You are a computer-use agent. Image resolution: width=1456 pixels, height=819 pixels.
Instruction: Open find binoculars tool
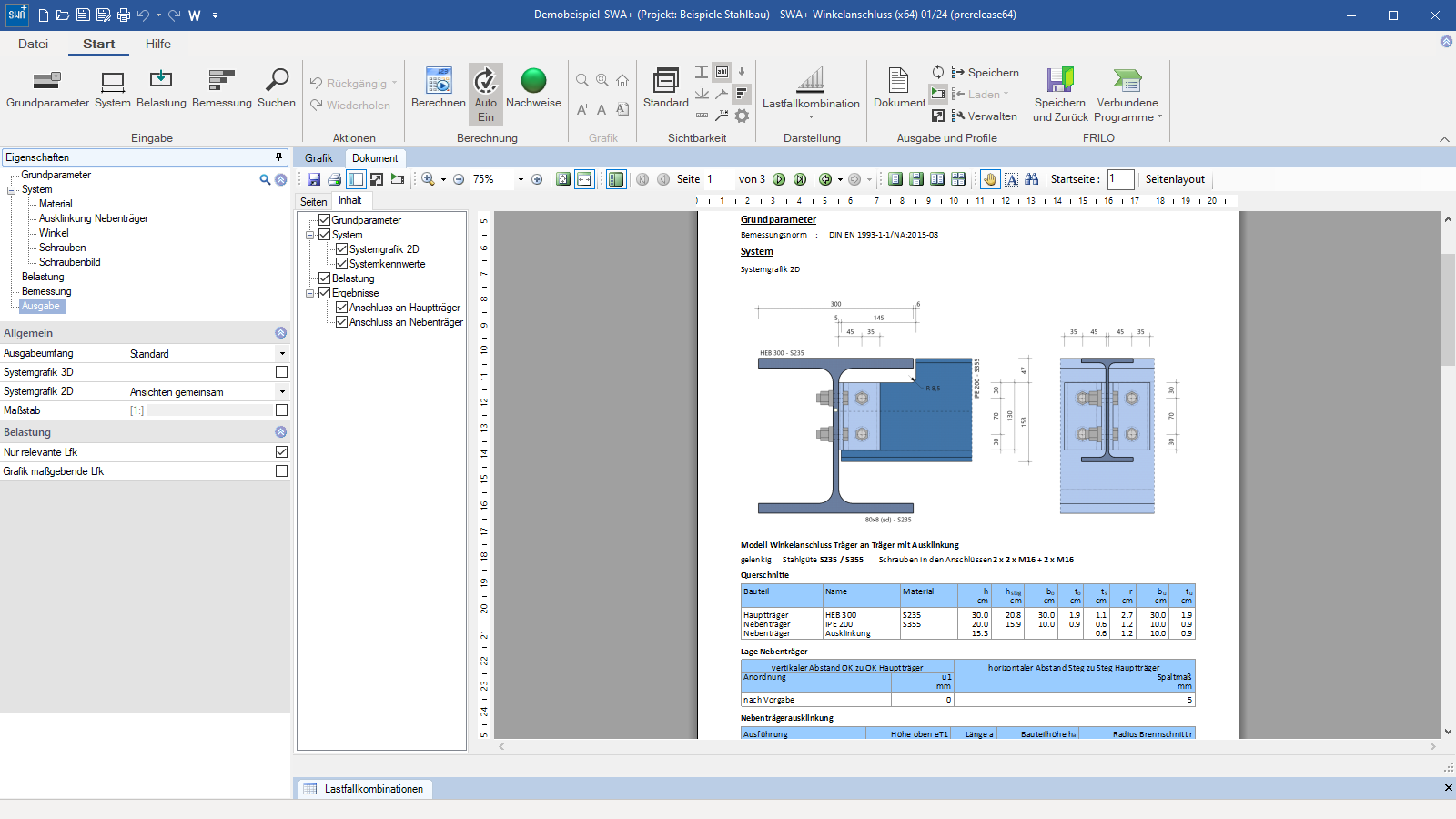coord(1032,179)
